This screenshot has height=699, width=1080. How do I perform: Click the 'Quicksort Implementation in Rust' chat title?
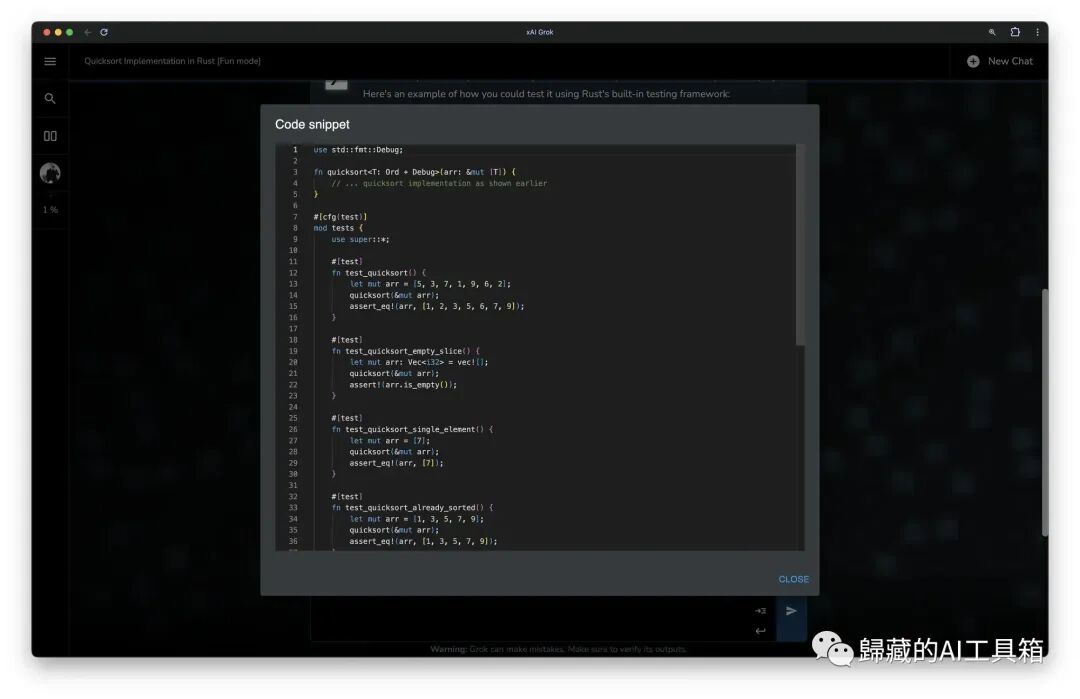pyautogui.click(x=172, y=61)
